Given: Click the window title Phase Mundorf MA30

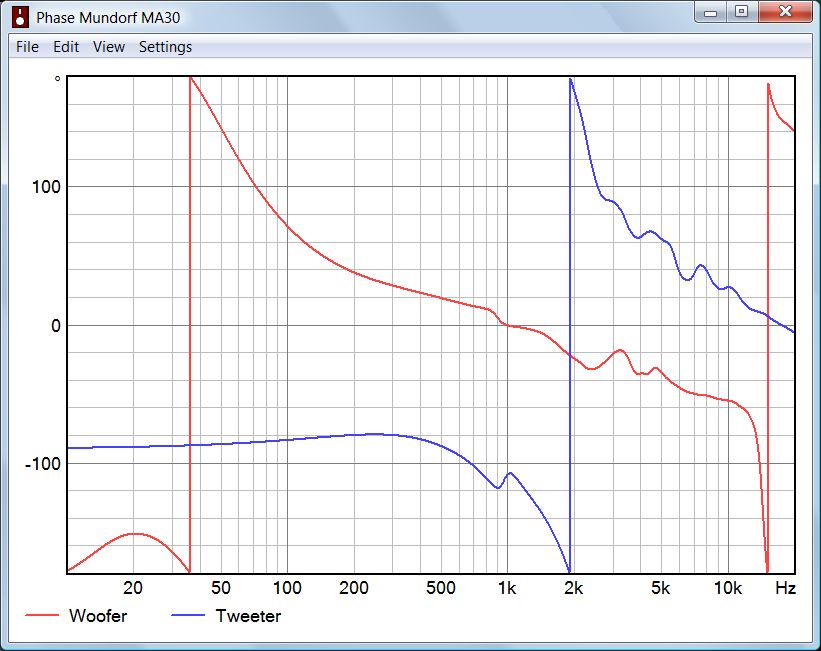Looking at the screenshot, I should coord(108,18).
